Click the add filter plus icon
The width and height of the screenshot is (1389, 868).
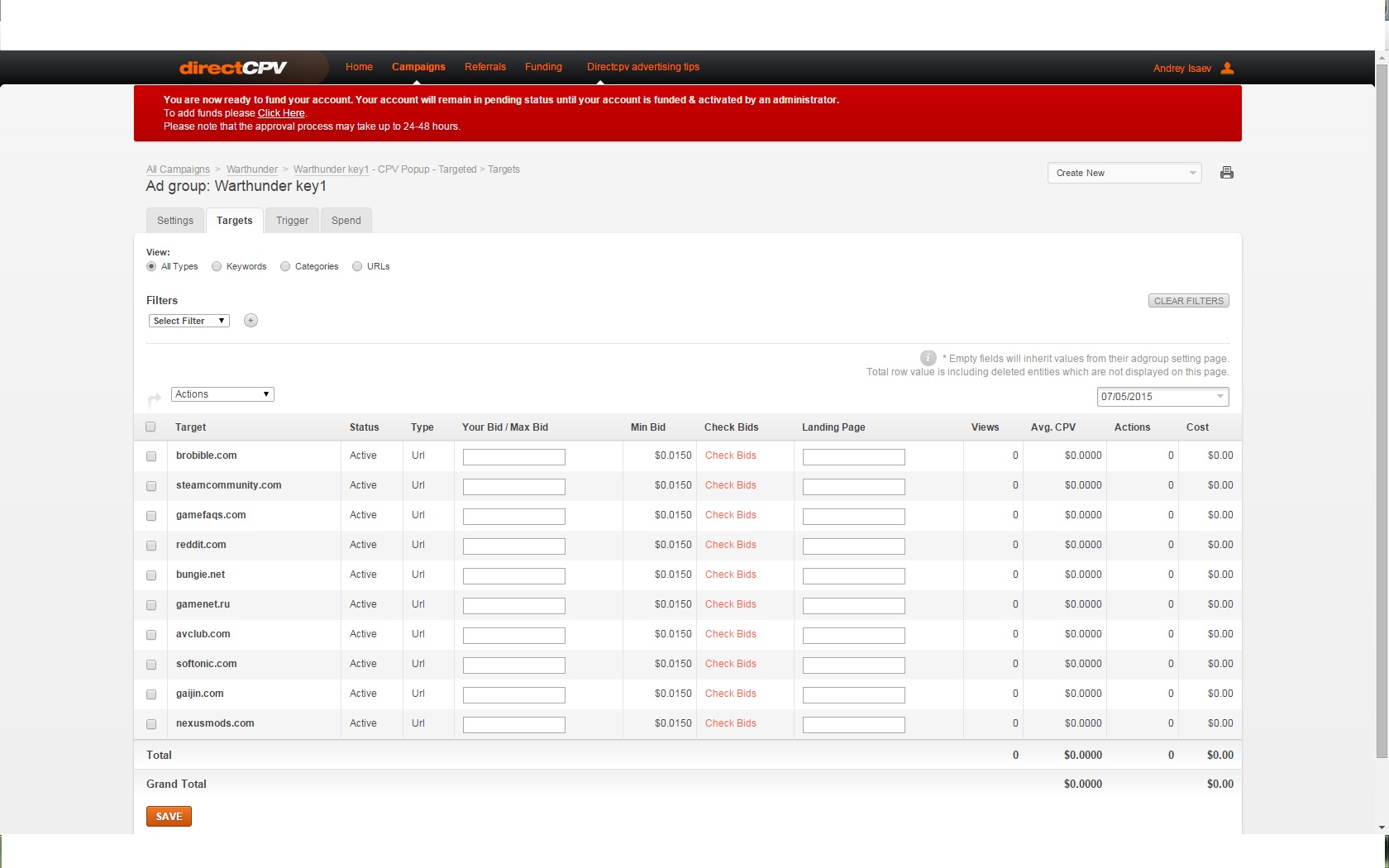pyautogui.click(x=251, y=321)
